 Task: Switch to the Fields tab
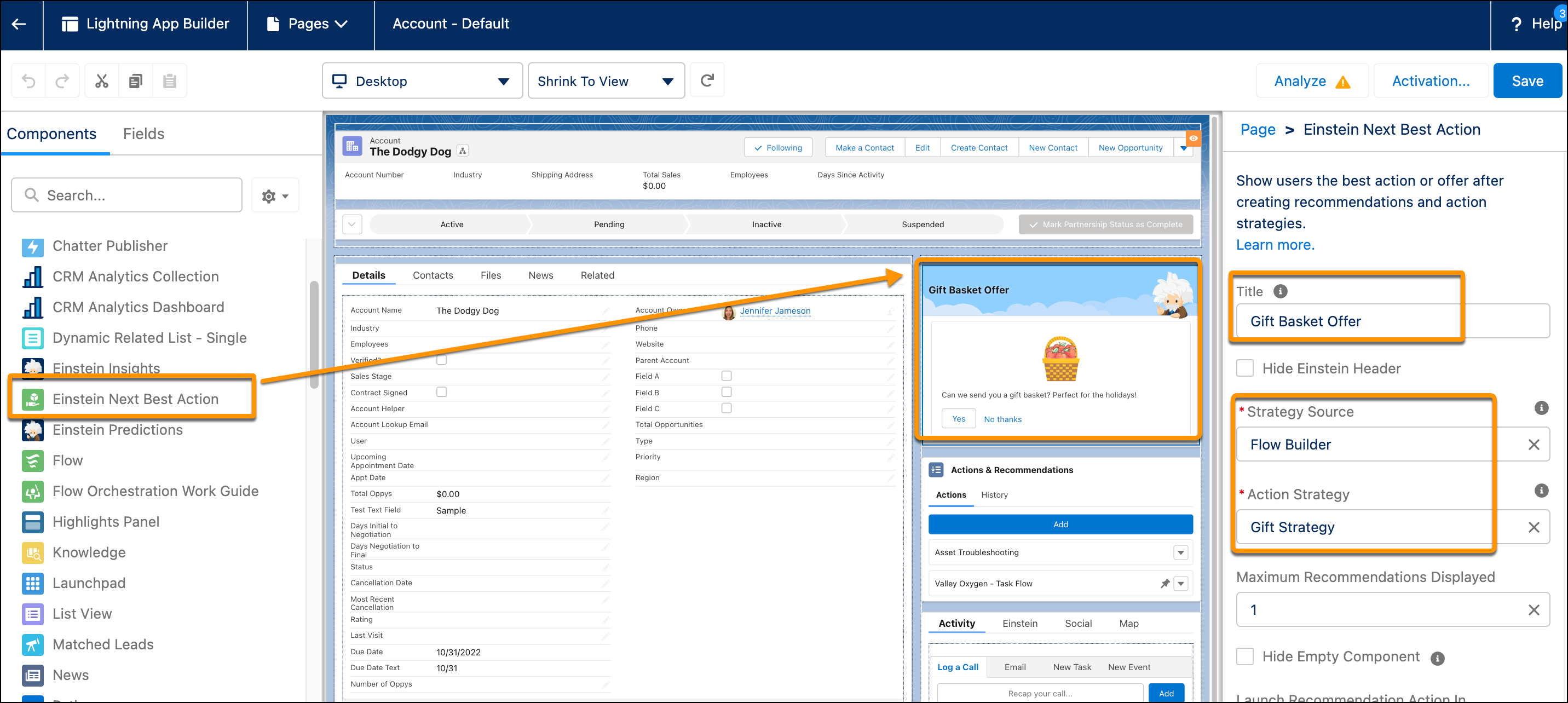143,134
